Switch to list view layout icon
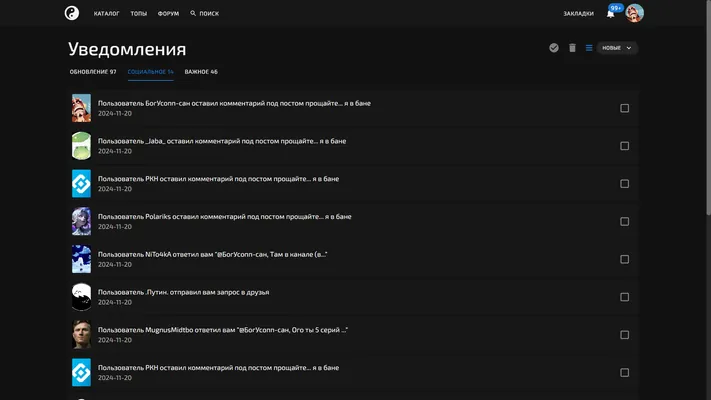711x400 pixels. coord(589,48)
